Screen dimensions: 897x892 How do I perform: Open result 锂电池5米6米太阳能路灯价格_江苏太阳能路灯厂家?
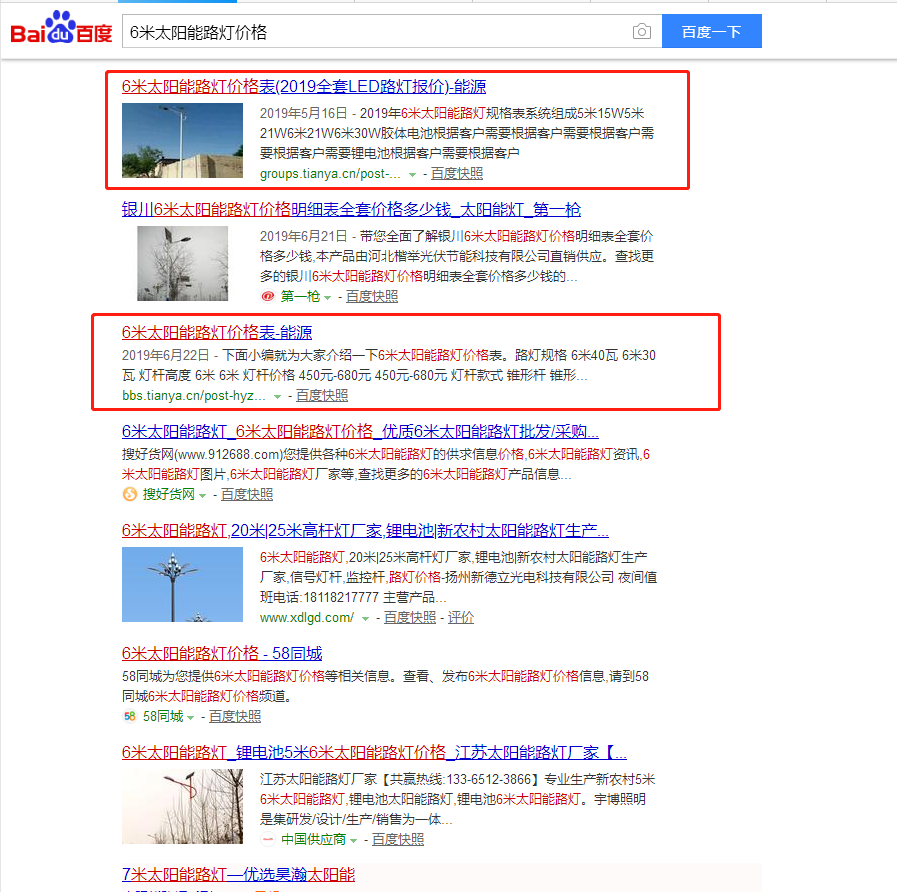tap(374, 752)
